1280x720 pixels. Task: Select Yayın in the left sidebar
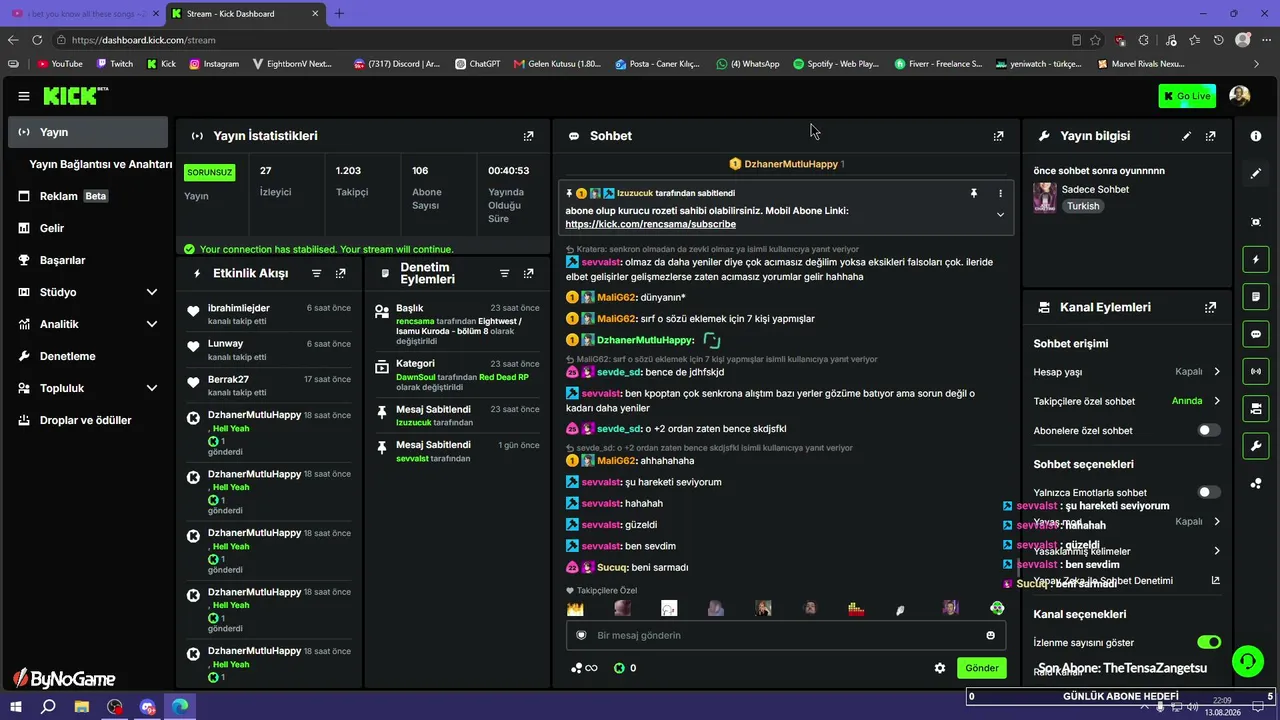click(88, 132)
